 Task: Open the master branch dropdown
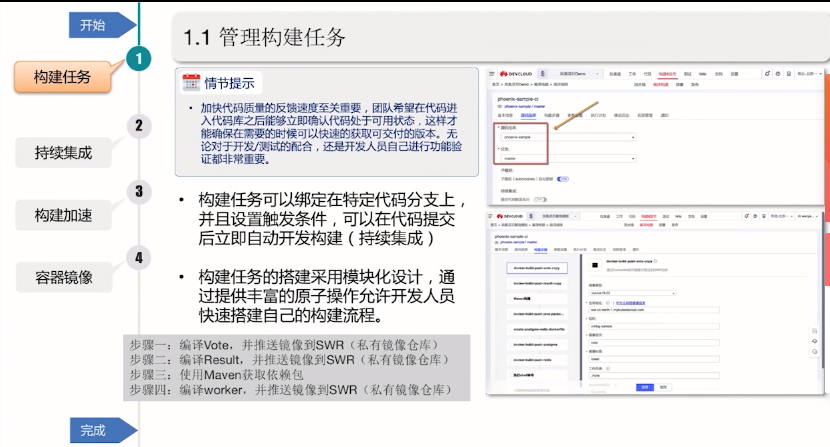[x=568, y=158]
